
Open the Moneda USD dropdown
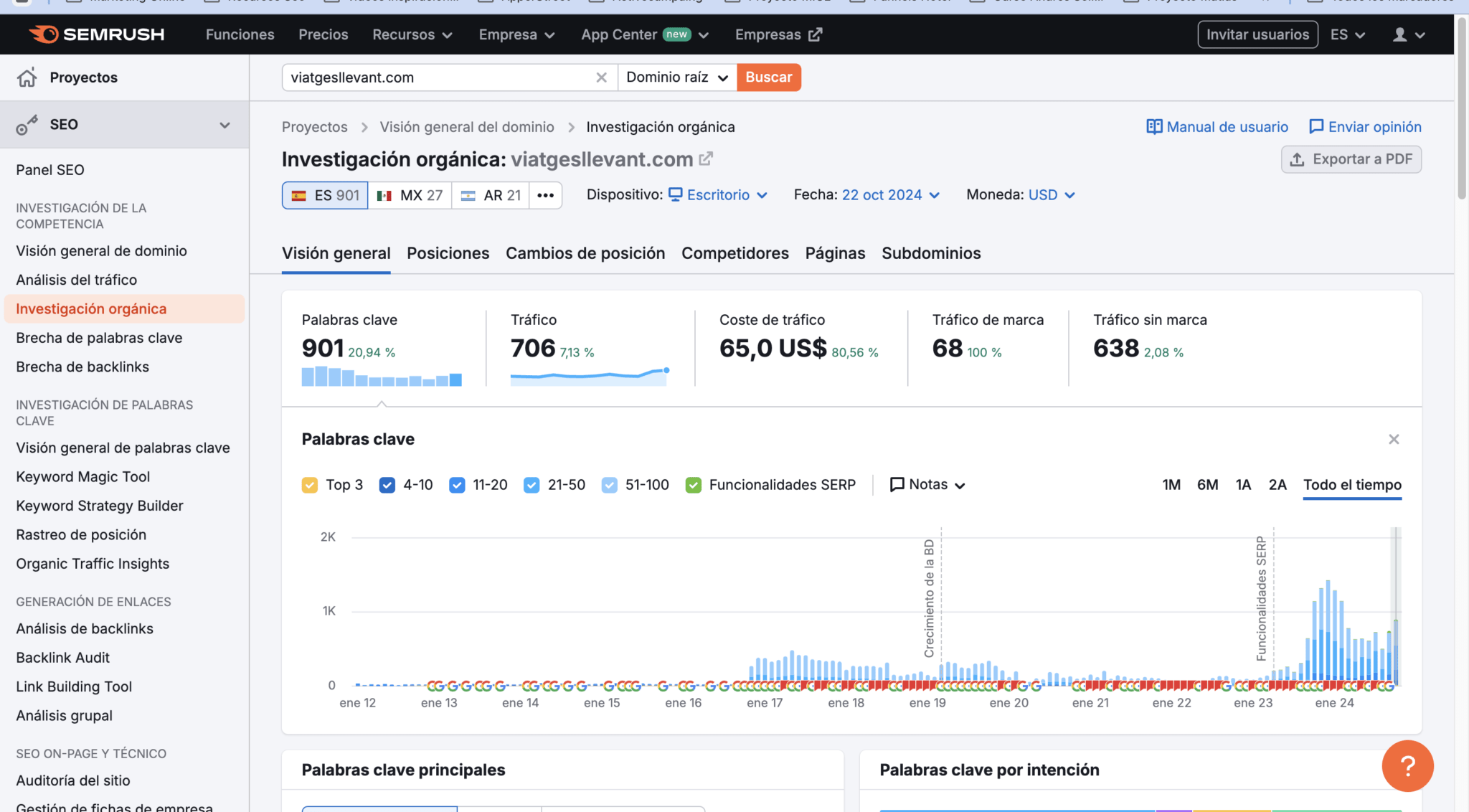pos(1052,195)
